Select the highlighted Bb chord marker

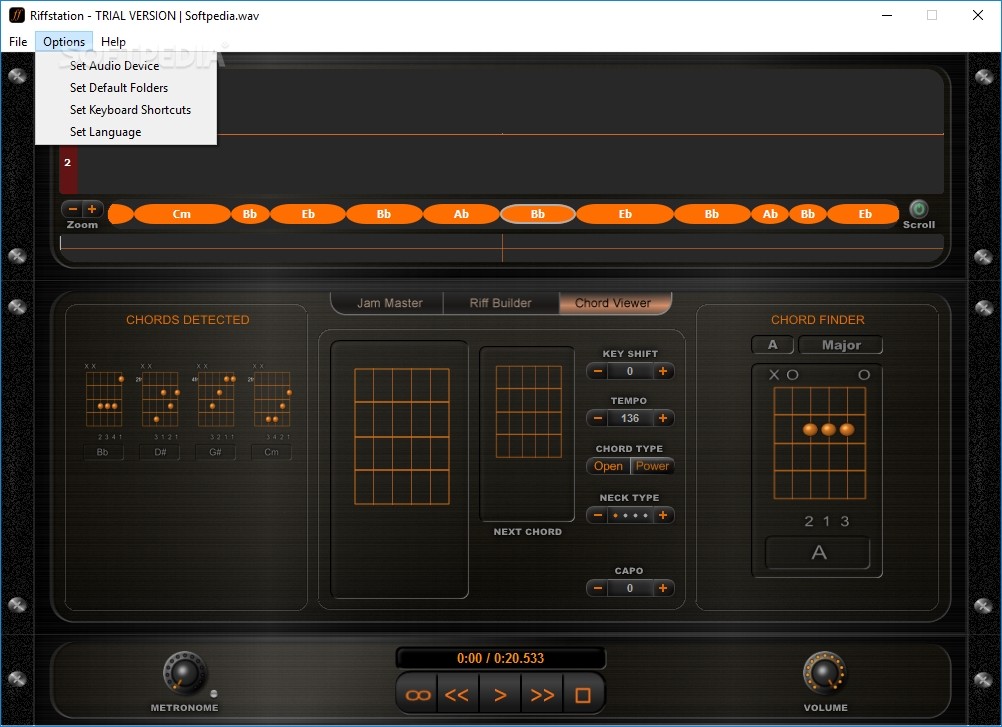pyautogui.click(x=537, y=214)
